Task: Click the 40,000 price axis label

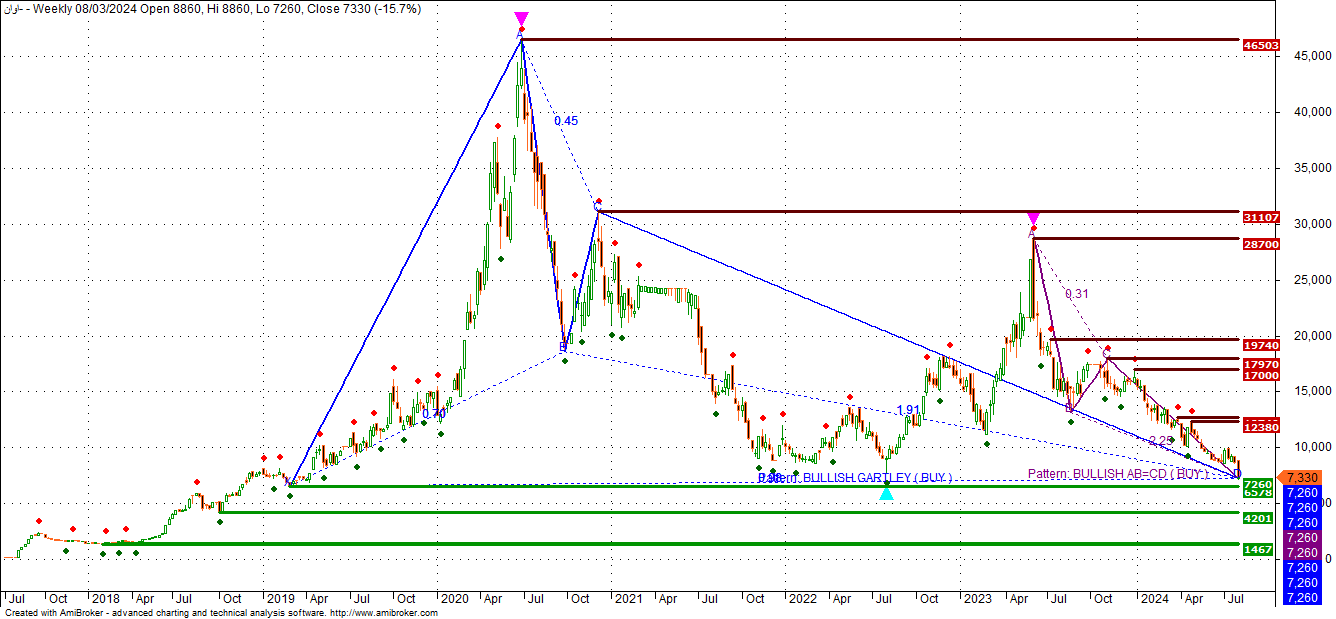Action: [x=1311, y=113]
